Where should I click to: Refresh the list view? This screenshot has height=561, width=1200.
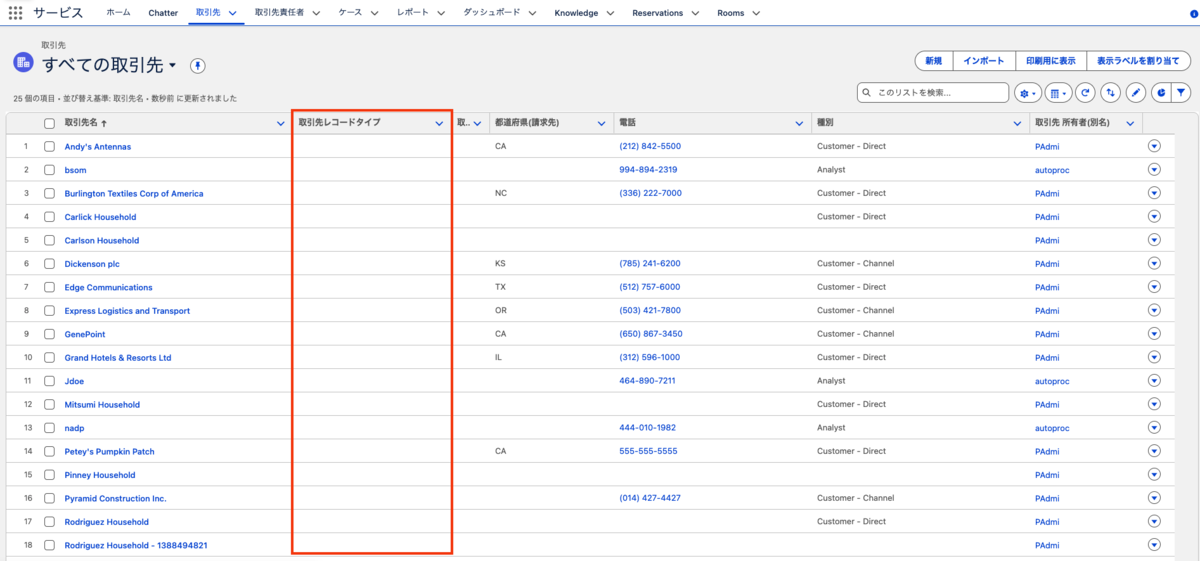1086,93
